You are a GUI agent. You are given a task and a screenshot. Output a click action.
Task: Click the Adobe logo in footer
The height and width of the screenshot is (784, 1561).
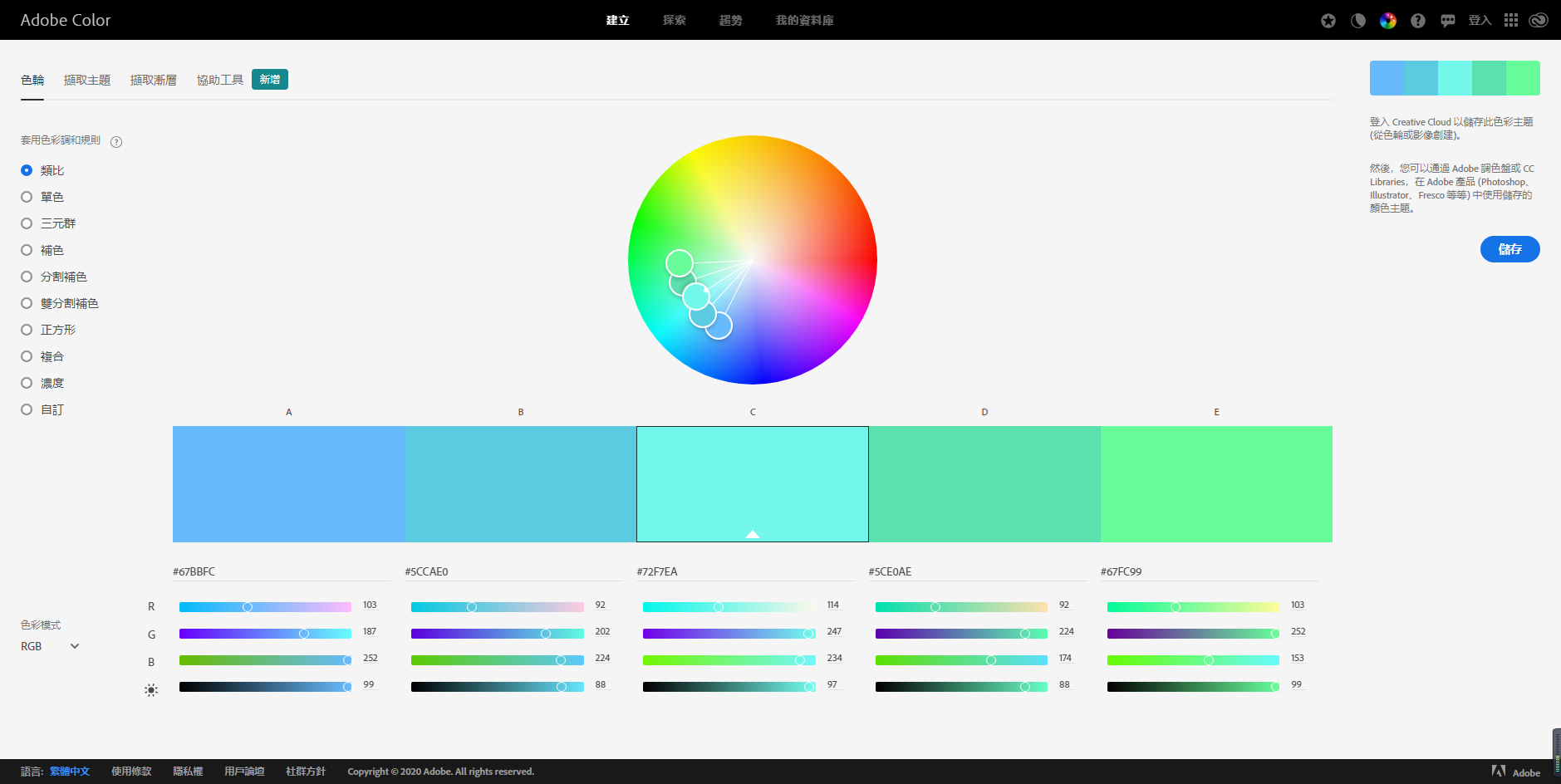[x=1516, y=772]
